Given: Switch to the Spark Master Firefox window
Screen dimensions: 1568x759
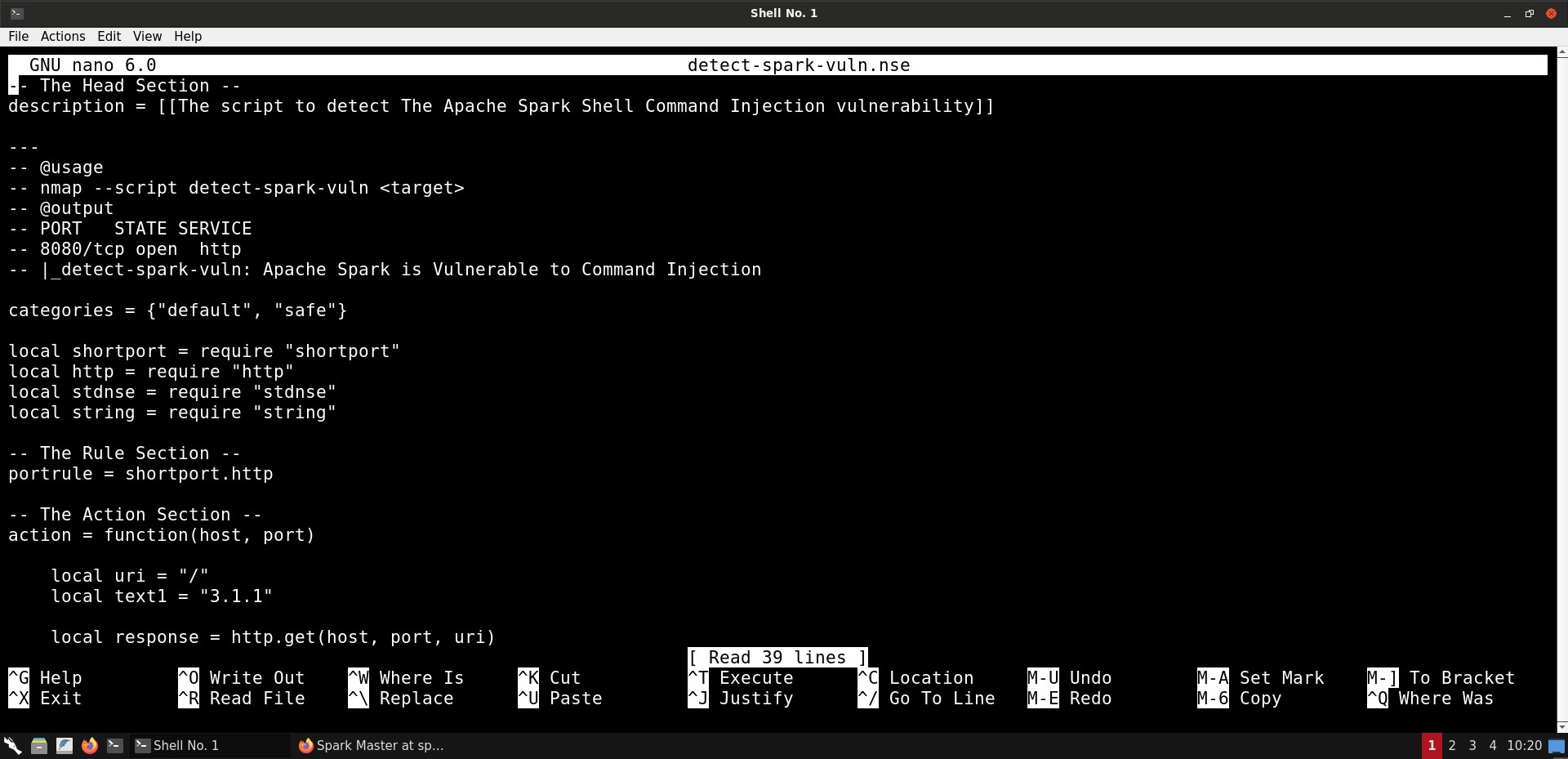Looking at the screenshot, I should click(x=372, y=745).
